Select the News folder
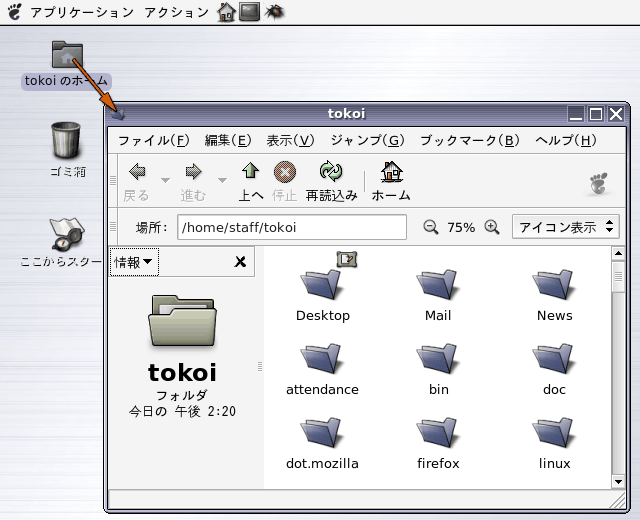Viewport: 640px width, 520px height. [x=554, y=295]
